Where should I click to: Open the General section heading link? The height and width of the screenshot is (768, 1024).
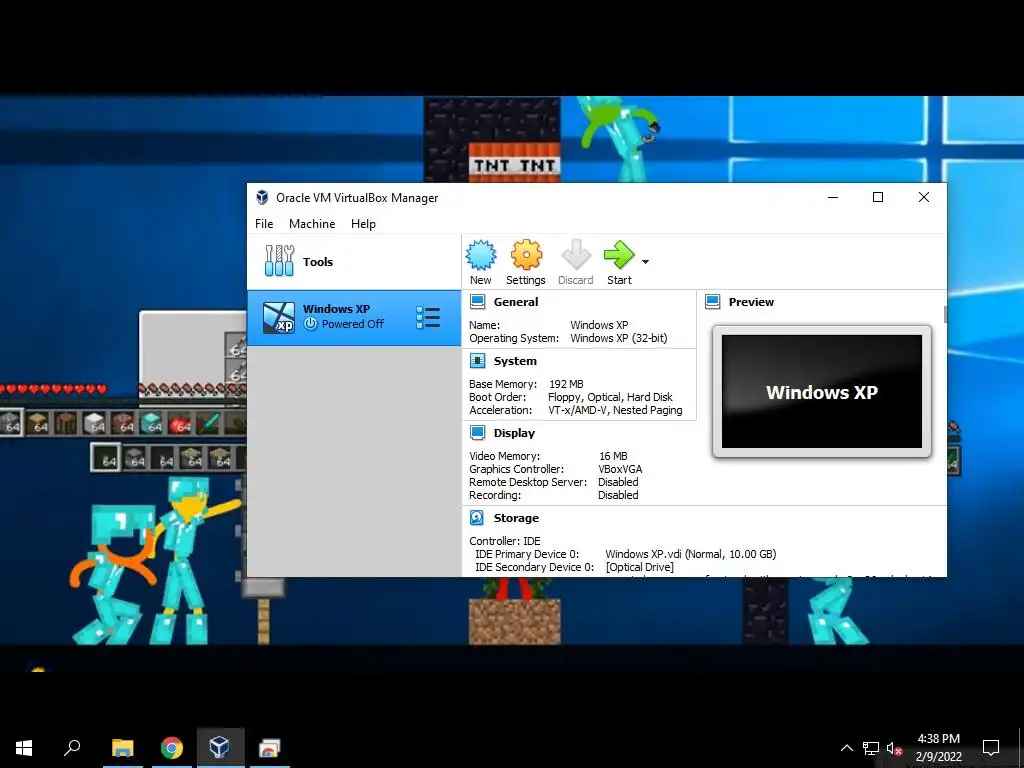point(516,302)
